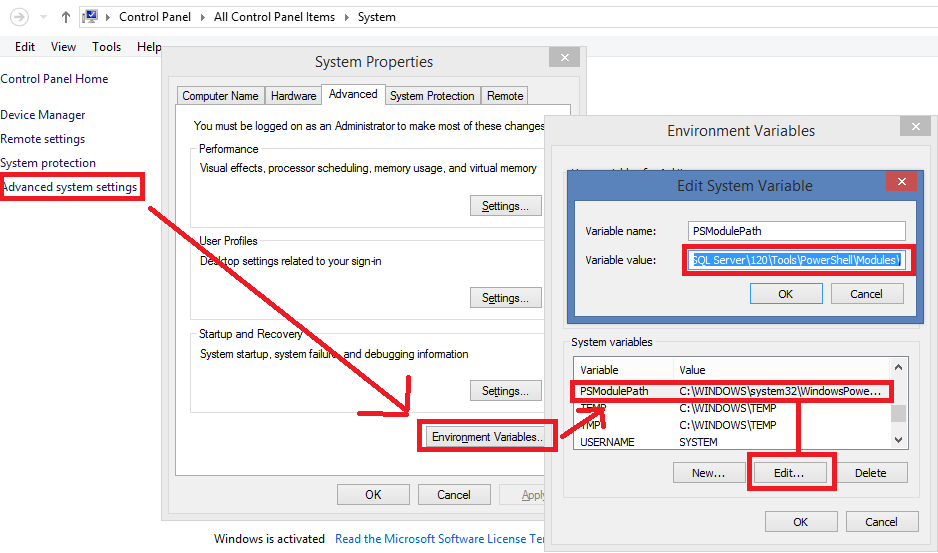
Task: Click the Value column header
Action: (x=781, y=369)
